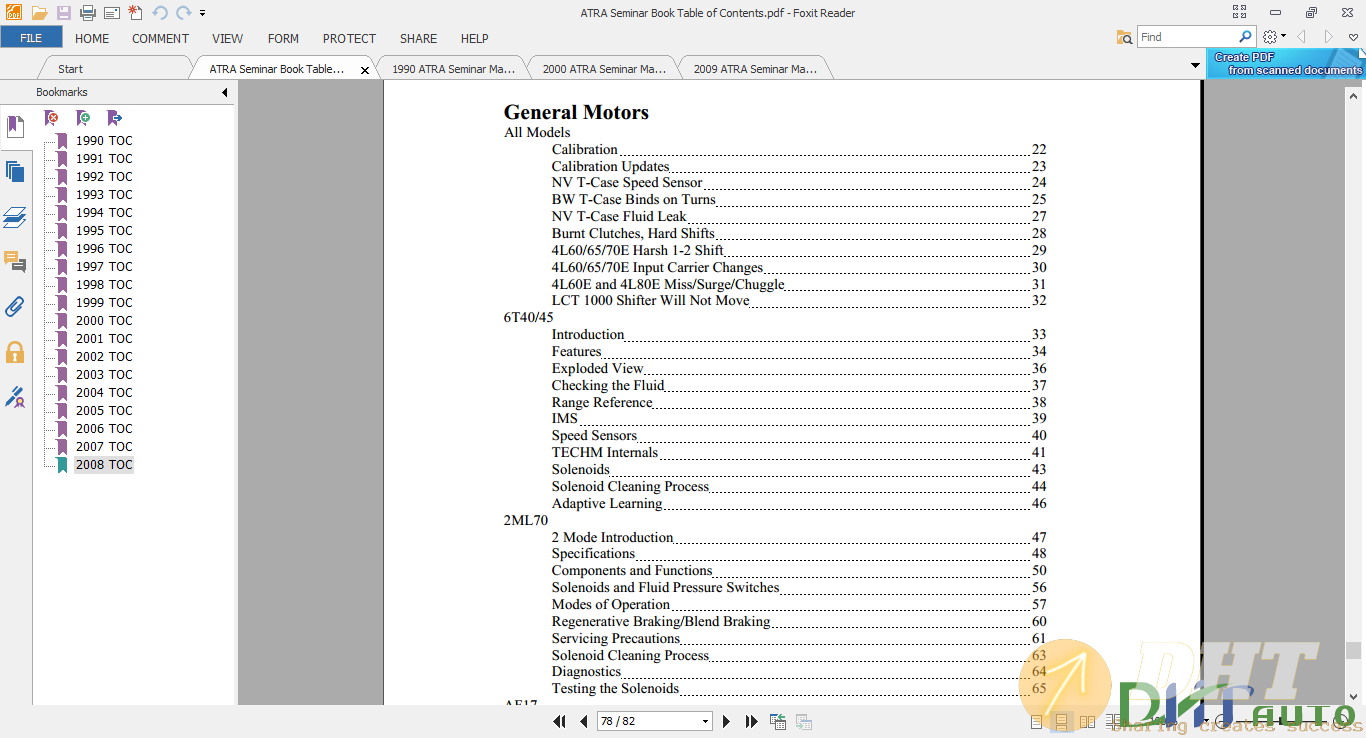Select the 2003 TOC bookmark
The width and height of the screenshot is (1366, 738).
[104, 375]
